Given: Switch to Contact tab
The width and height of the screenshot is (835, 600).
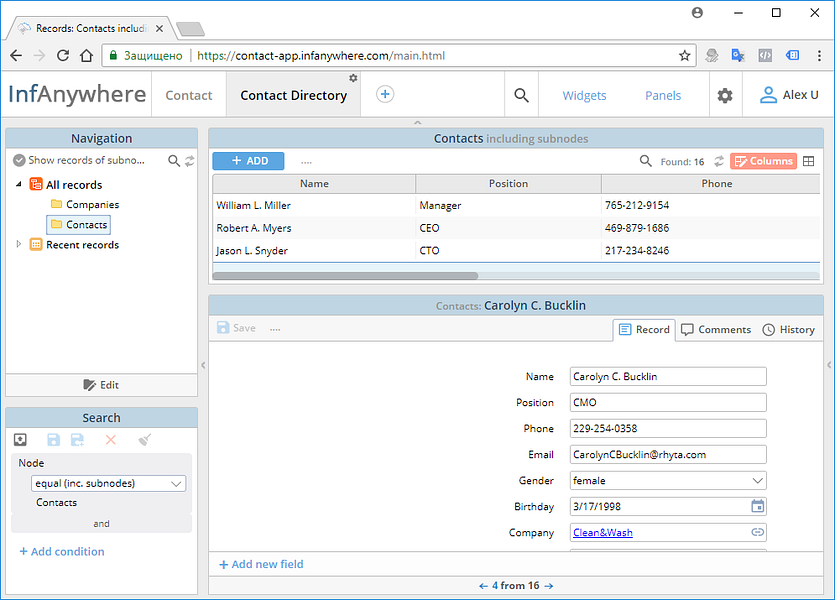Looking at the screenshot, I should coord(189,95).
